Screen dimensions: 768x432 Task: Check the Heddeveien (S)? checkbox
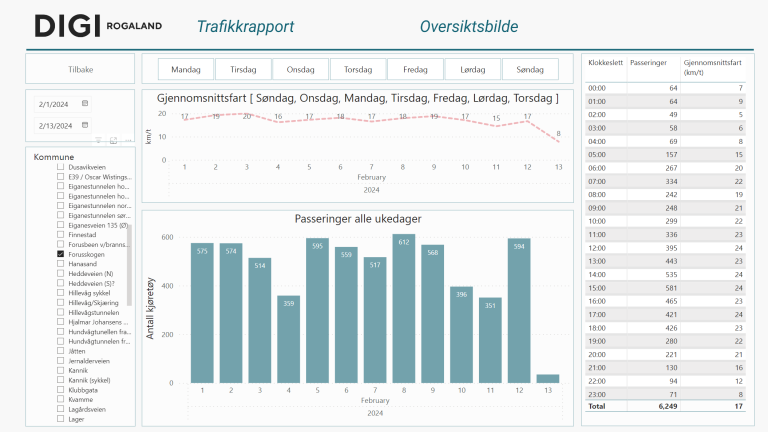click(60, 283)
